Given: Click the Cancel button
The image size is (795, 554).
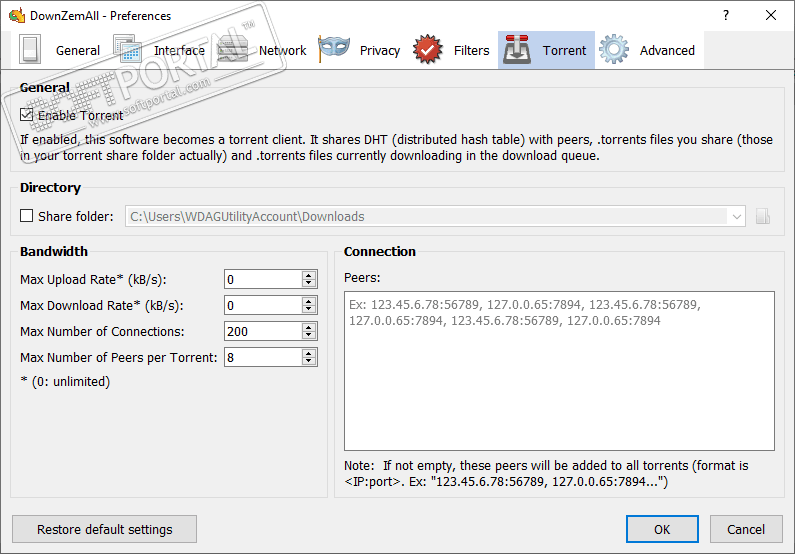Looking at the screenshot, I should tap(746, 529).
